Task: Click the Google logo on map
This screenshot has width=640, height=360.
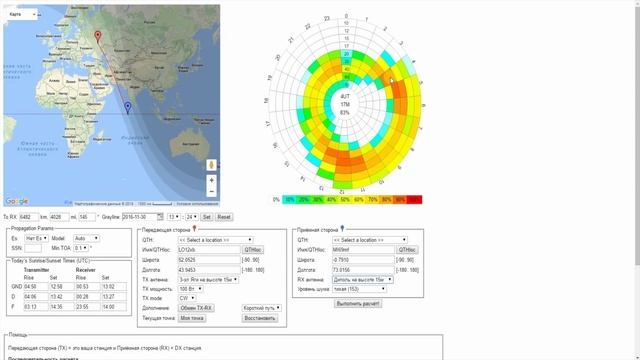Action: click(17, 201)
